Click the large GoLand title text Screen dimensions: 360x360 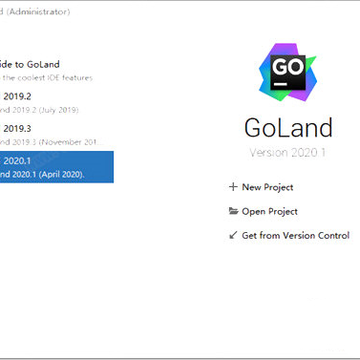288,127
